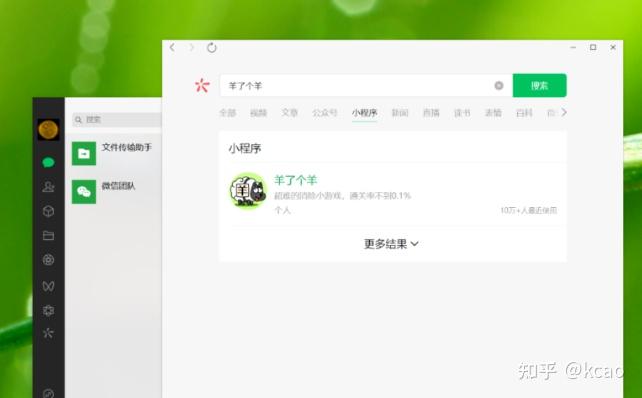Minimize the search window

[x=573, y=47]
